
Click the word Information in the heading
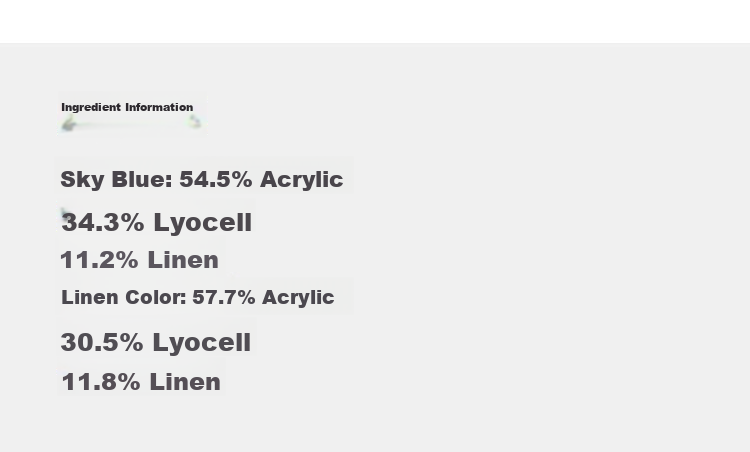159,107
